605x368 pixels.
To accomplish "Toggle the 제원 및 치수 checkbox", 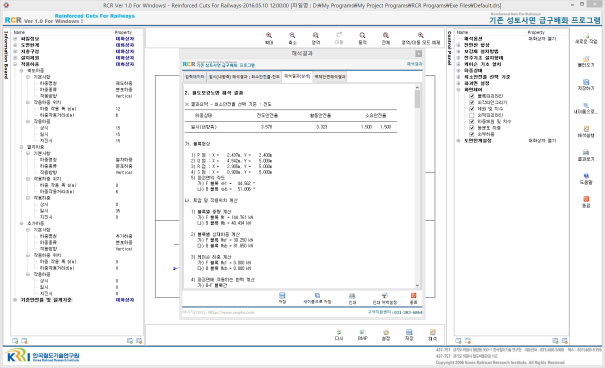I will click(471, 109).
